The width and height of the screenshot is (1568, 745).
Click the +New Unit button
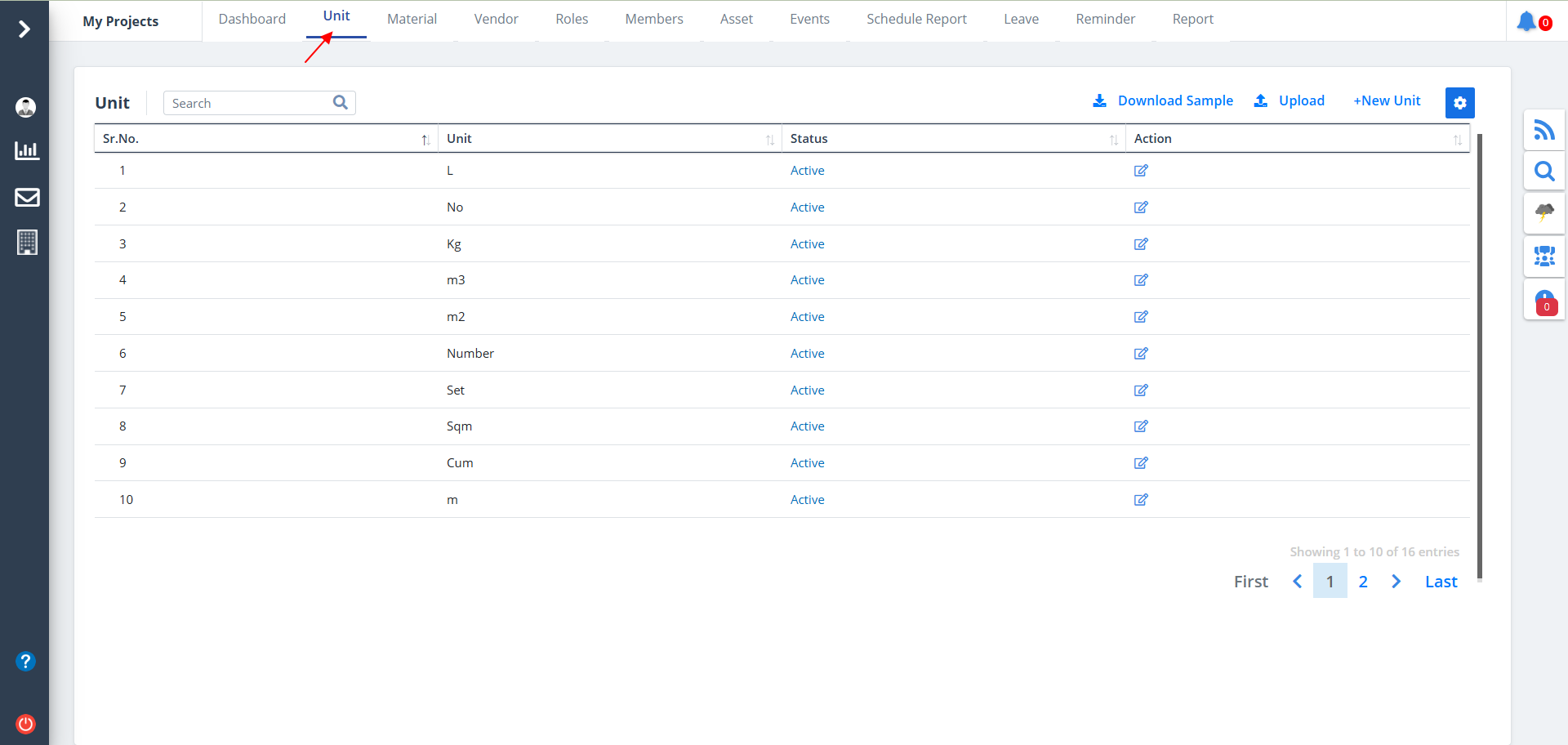point(1387,100)
